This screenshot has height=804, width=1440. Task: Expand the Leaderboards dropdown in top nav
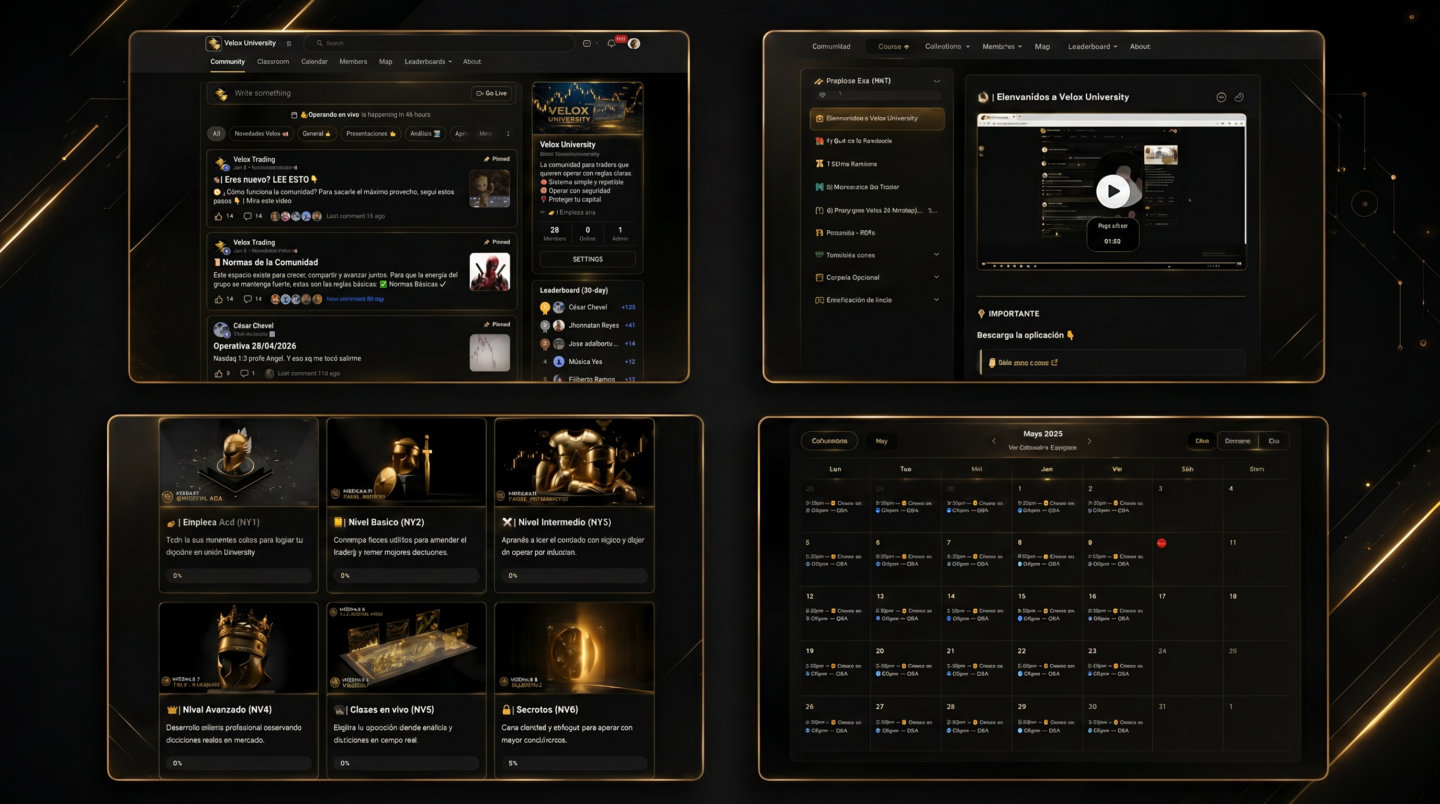(x=428, y=62)
